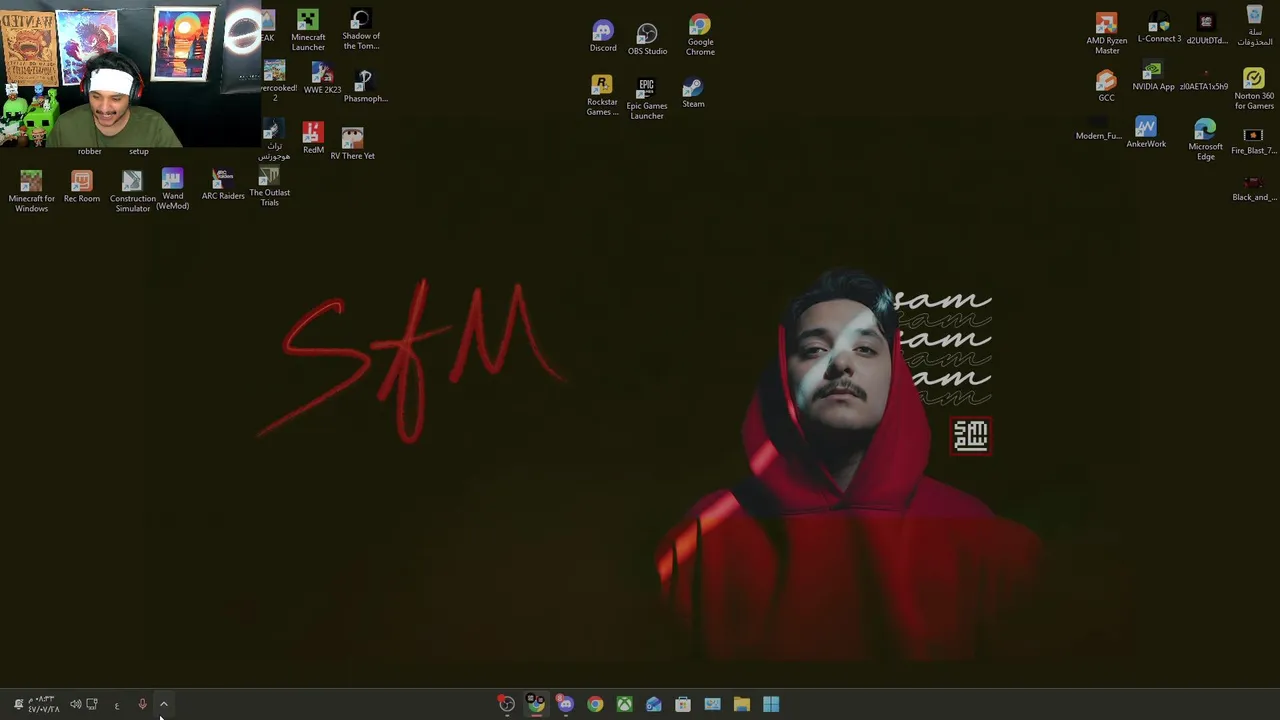Open the Rec Room desktop icon

coord(82,187)
